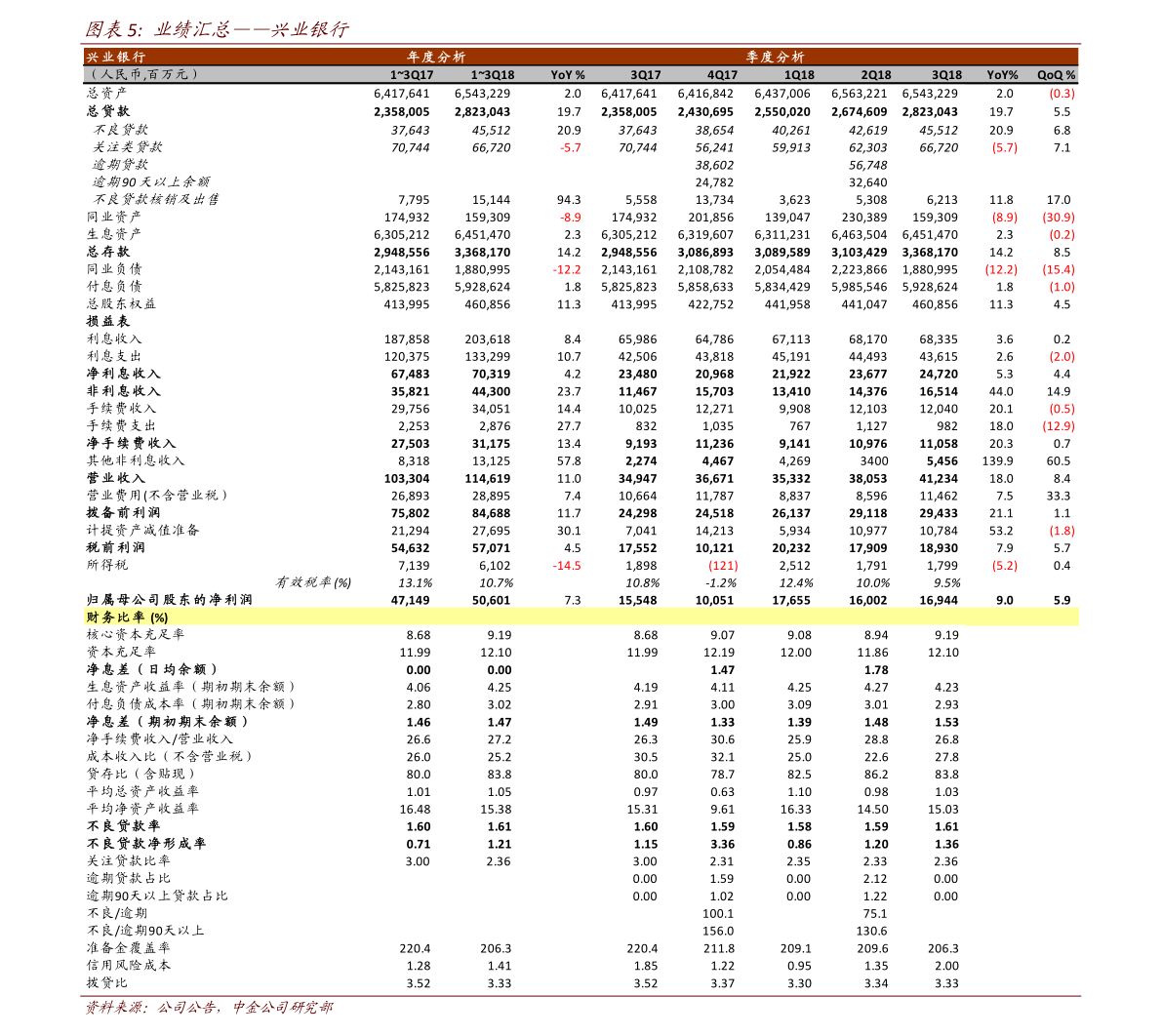The width and height of the screenshot is (1162, 1036).
Task: Select the "平均总资产收益率" row label
Action: [143, 791]
